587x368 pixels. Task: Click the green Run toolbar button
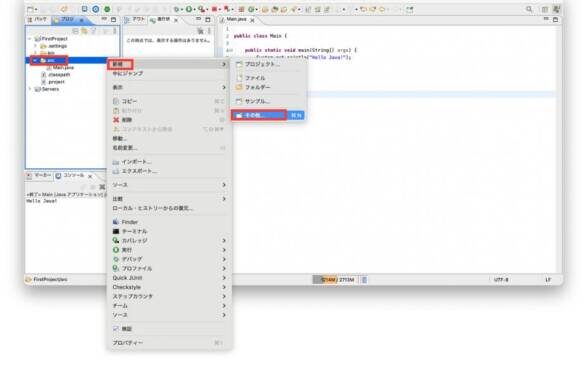tap(189, 9)
